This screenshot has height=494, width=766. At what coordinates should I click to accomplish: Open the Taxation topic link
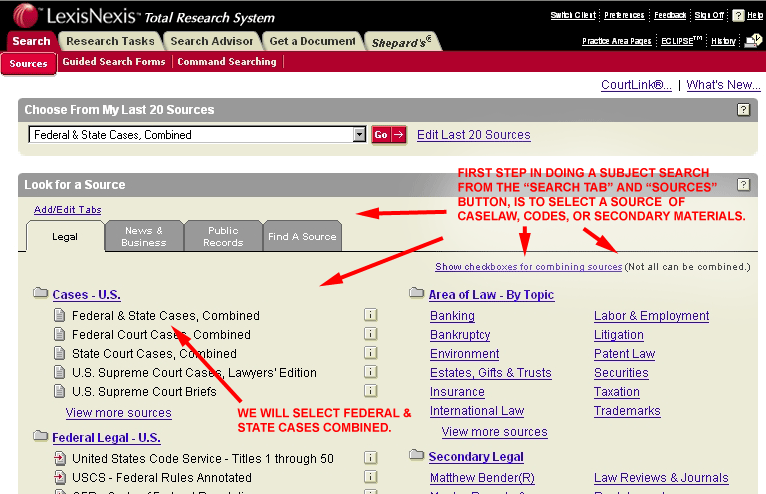point(617,392)
